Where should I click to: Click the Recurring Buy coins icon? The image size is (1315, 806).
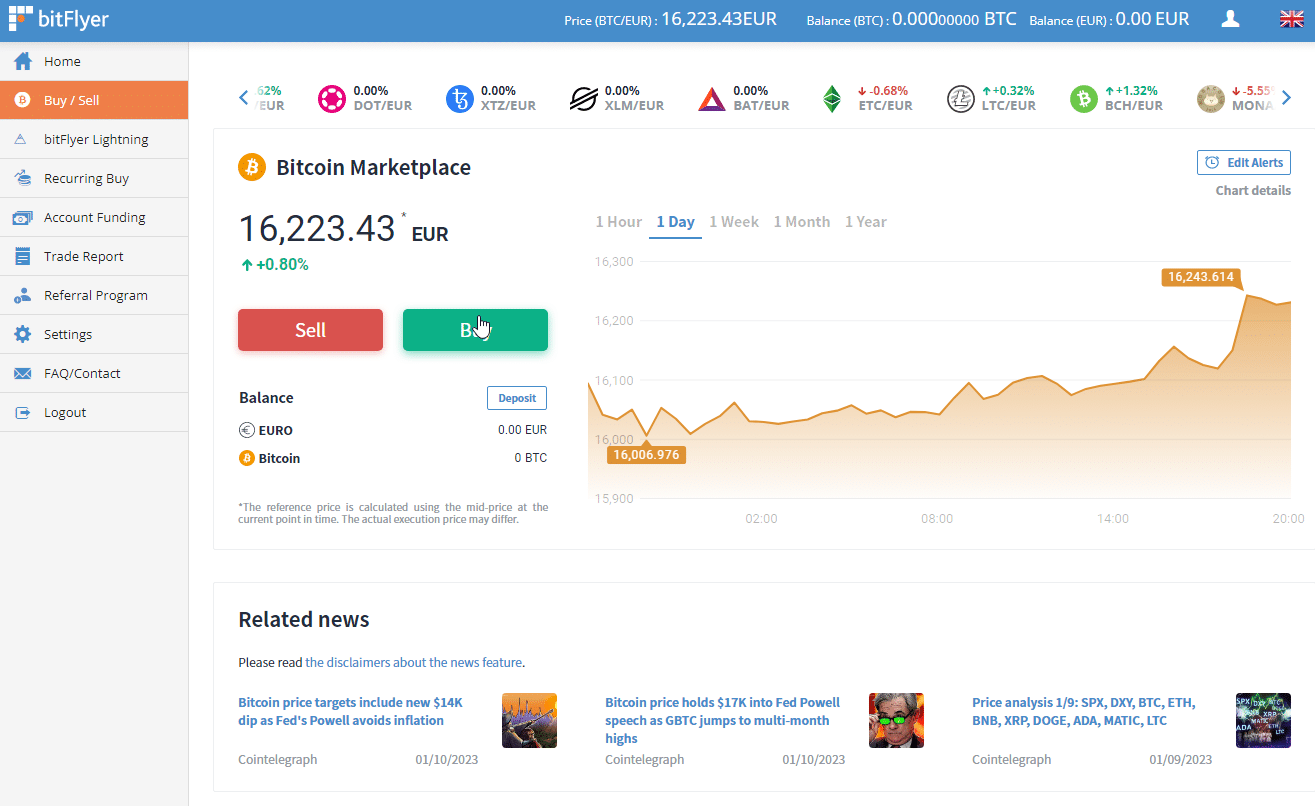coord(22,178)
